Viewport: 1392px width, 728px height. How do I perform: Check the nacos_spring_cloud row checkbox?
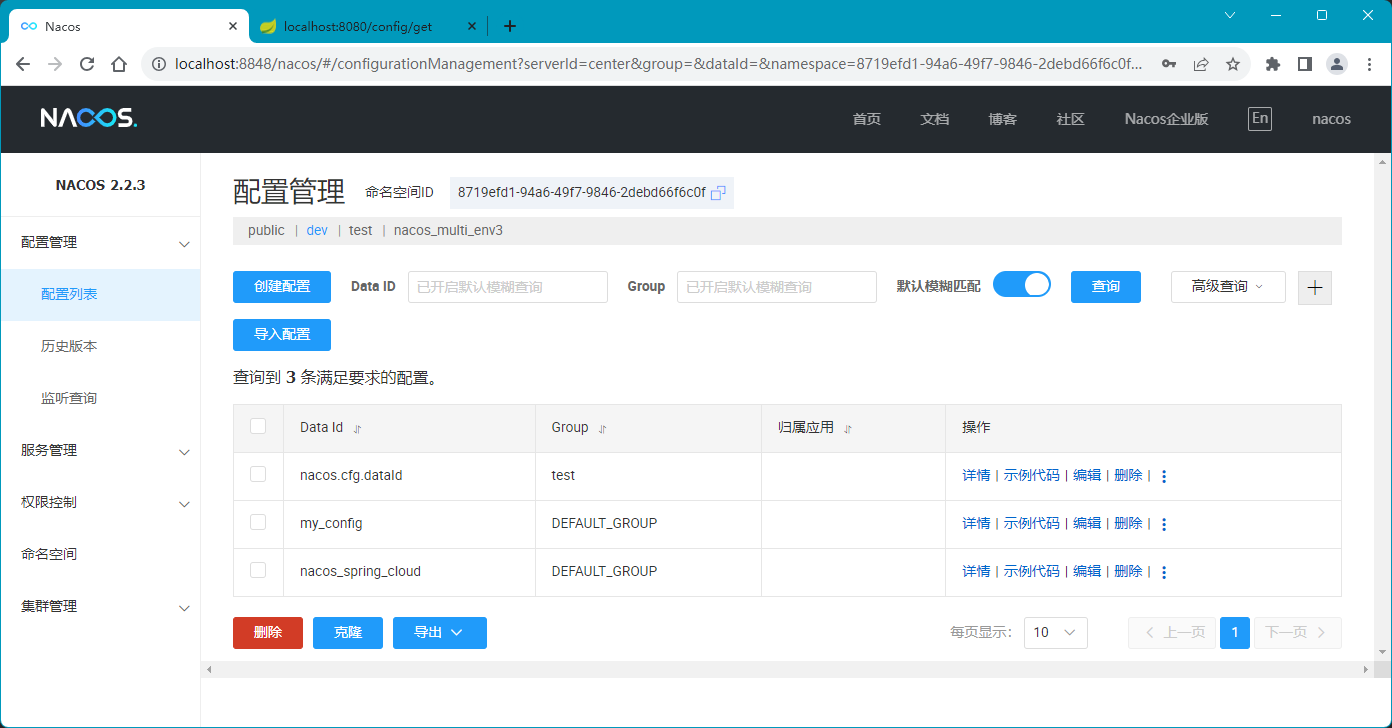(x=258, y=570)
